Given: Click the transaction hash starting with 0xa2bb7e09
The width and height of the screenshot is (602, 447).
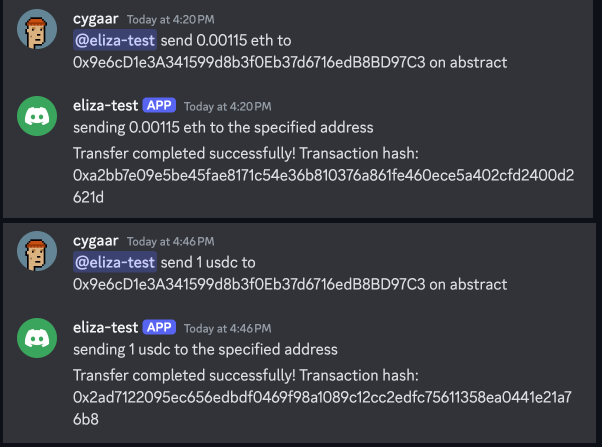Looking at the screenshot, I should (x=324, y=186).
